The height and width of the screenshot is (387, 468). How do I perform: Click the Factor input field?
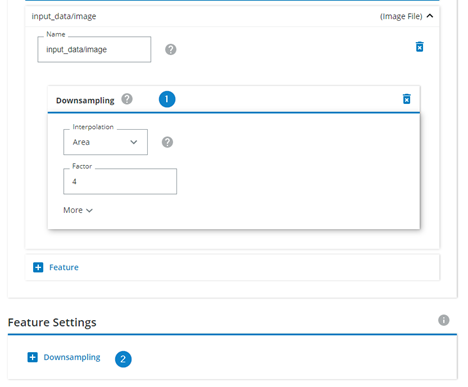pos(120,181)
